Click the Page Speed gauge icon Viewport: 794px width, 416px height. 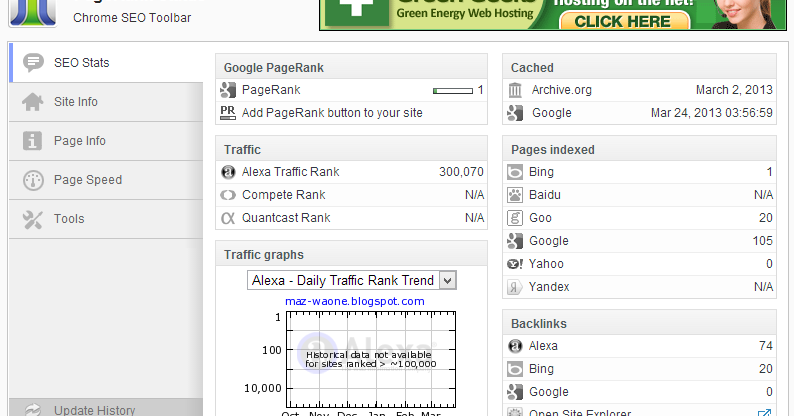pos(33,180)
